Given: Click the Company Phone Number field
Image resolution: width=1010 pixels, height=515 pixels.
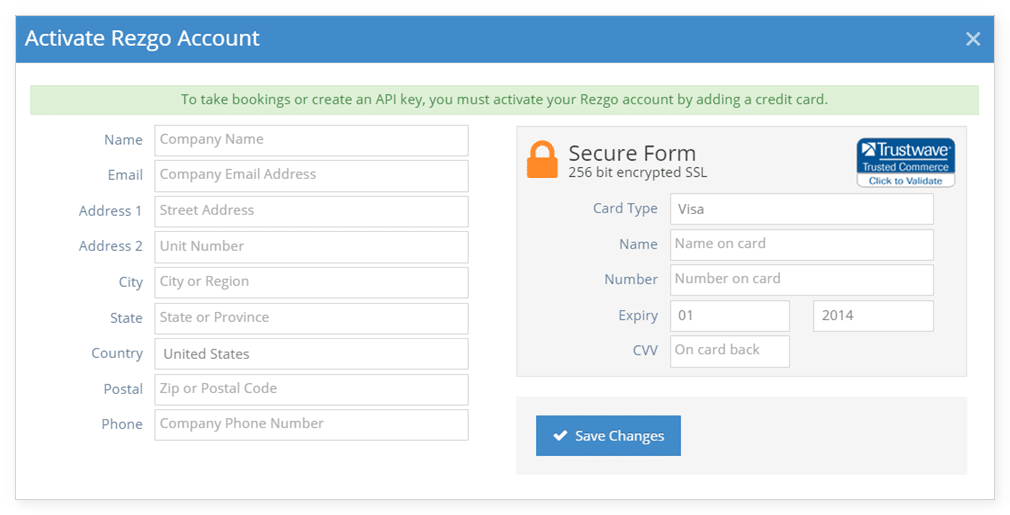Looking at the screenshot, I should pyautogui.click(x=311, y=425).
